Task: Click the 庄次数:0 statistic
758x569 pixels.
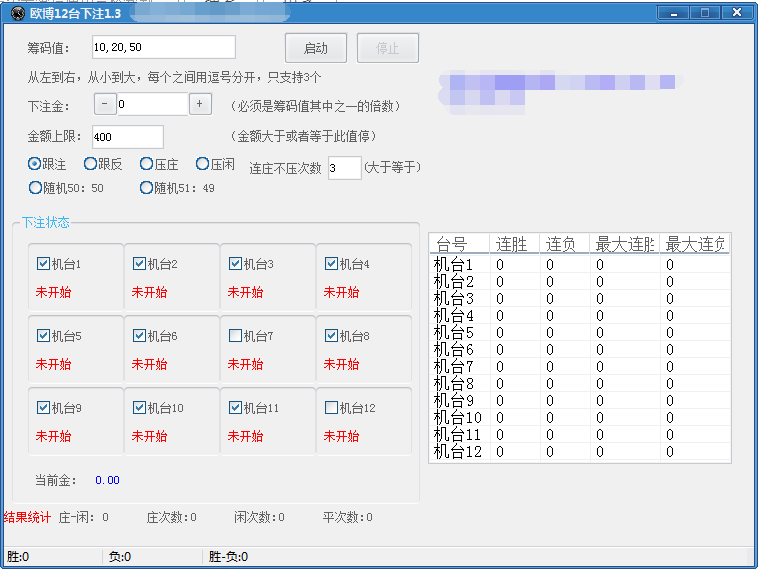Action: [172, 517]
